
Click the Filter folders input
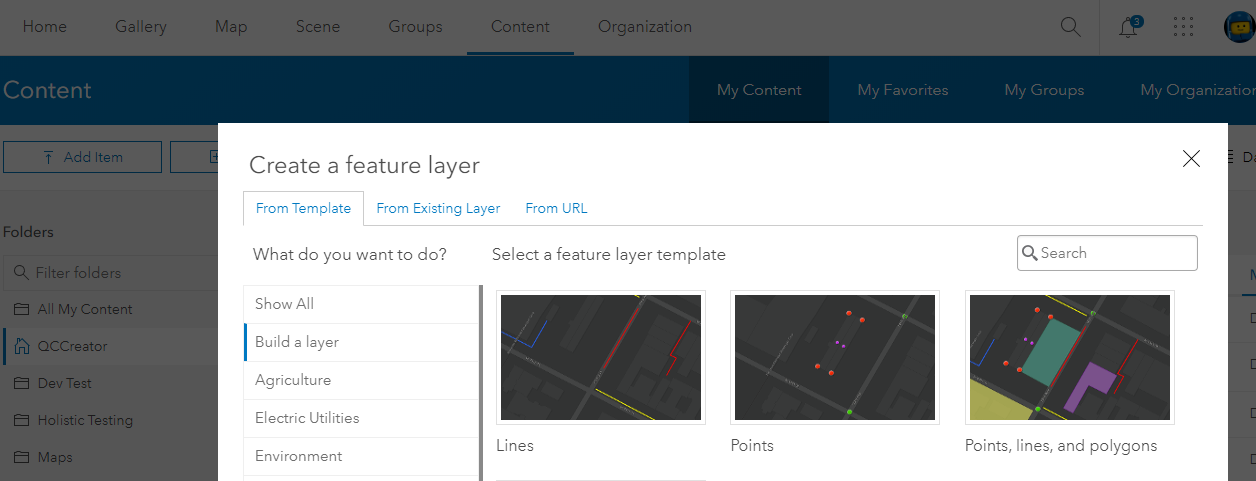tap(110, 273)
